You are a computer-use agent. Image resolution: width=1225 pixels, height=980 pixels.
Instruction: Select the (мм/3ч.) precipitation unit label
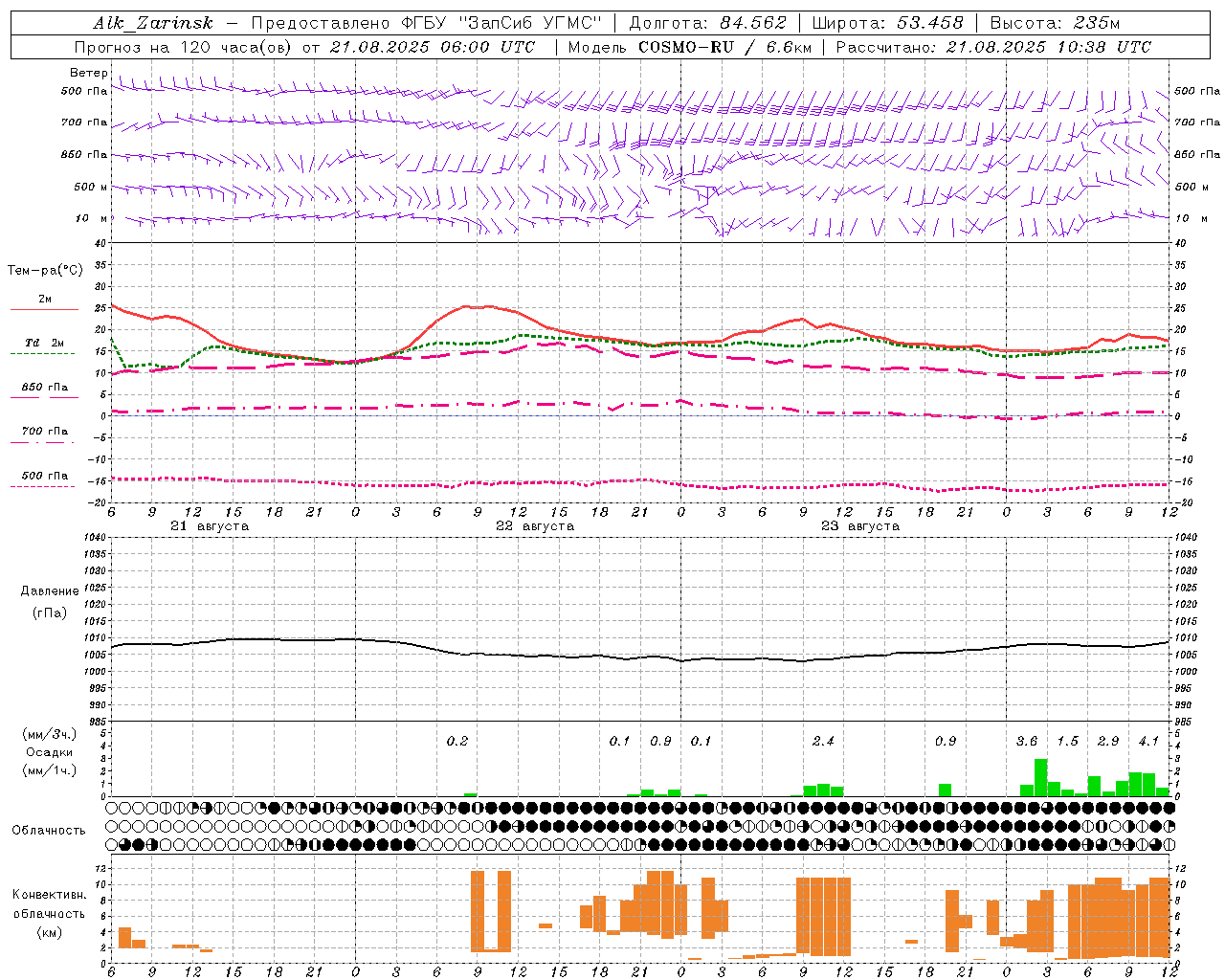[50, 734]
